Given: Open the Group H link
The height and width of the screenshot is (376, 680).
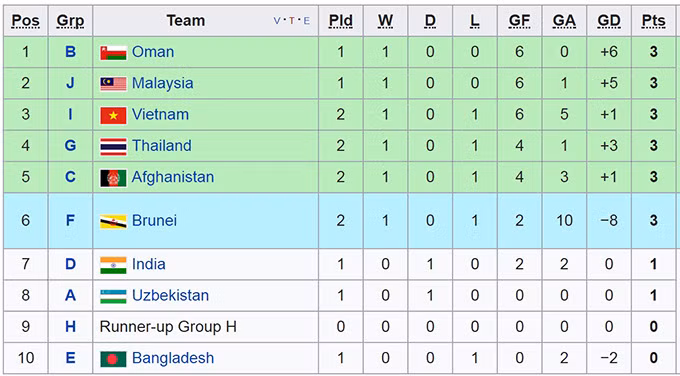Looking at the screenshot, I should coord(70,327).
